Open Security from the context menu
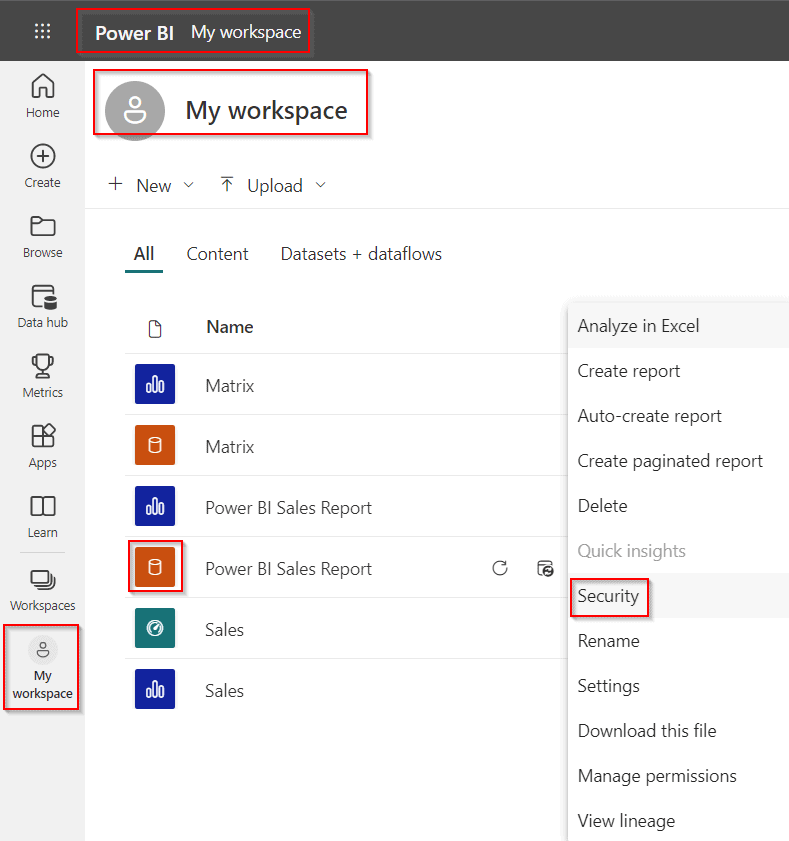The height and width of the screenshot is (841, 789). [x=678, y=596]
